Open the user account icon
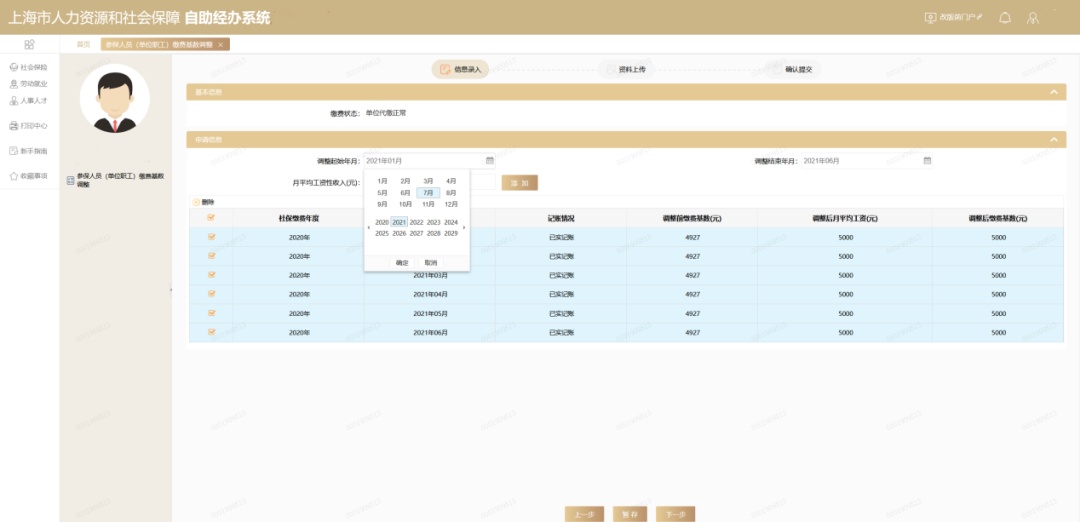Viewport: 1080px width, 522px height. 1032,18
